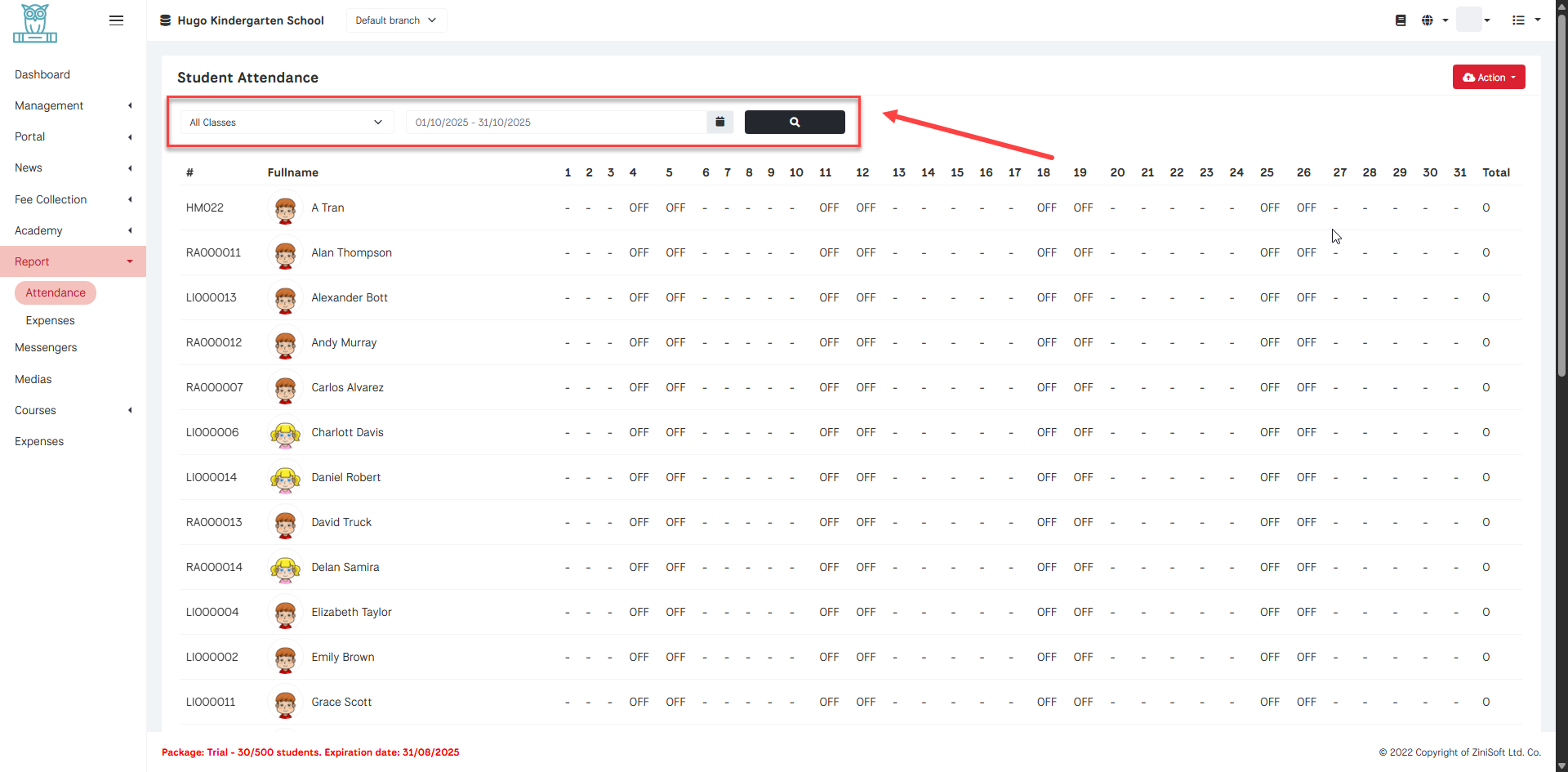Click Charlott Davis's avatar
The height and width of the screenshot is (772, 1568).
(285, 433)
